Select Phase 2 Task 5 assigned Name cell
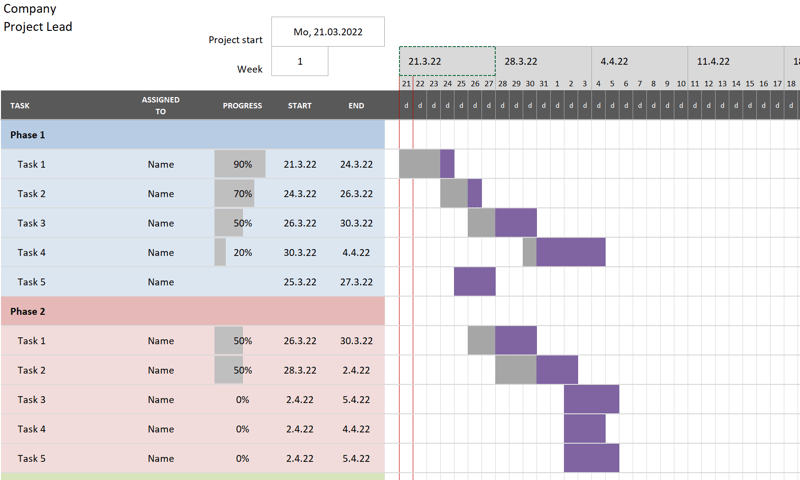Image resolution: width=800 pixels, height=480 pixels. (161, 459)
